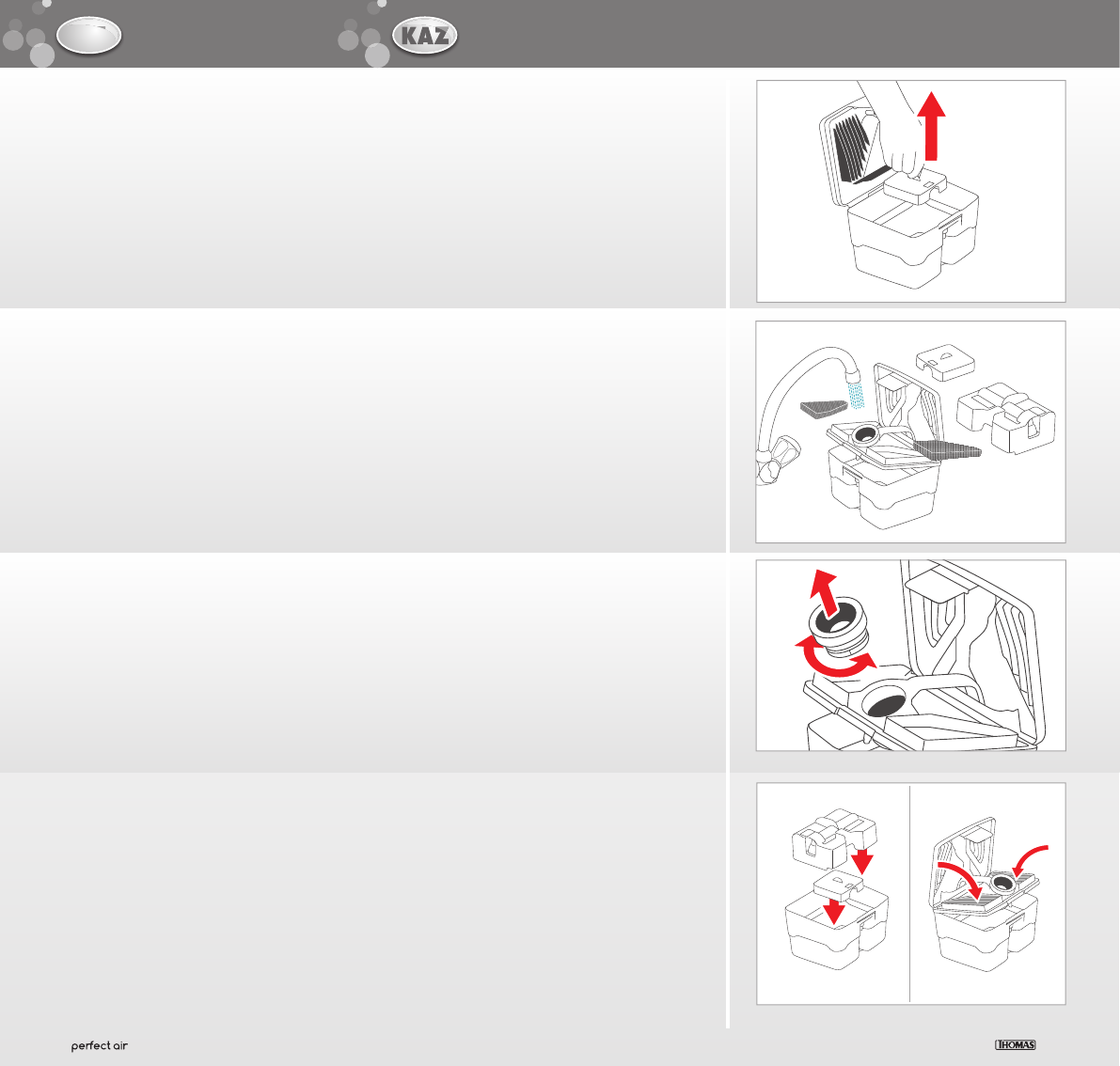
Task: Click the red diagonal arrow above screw ring
Action: pos(825,592)
